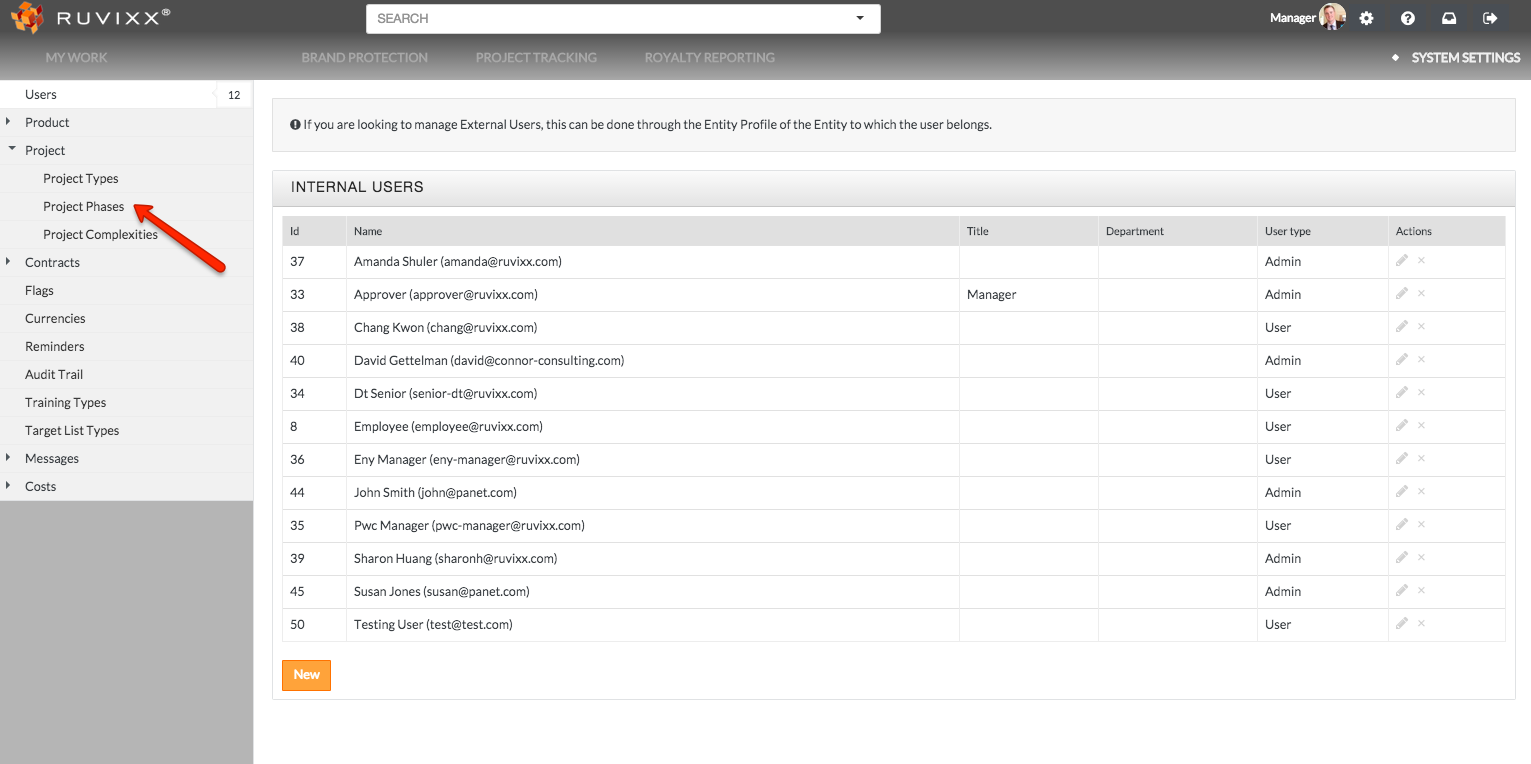Expand the Contracts sidebar section
Viewport: 1531px width, 764px height.
[9, 262]
